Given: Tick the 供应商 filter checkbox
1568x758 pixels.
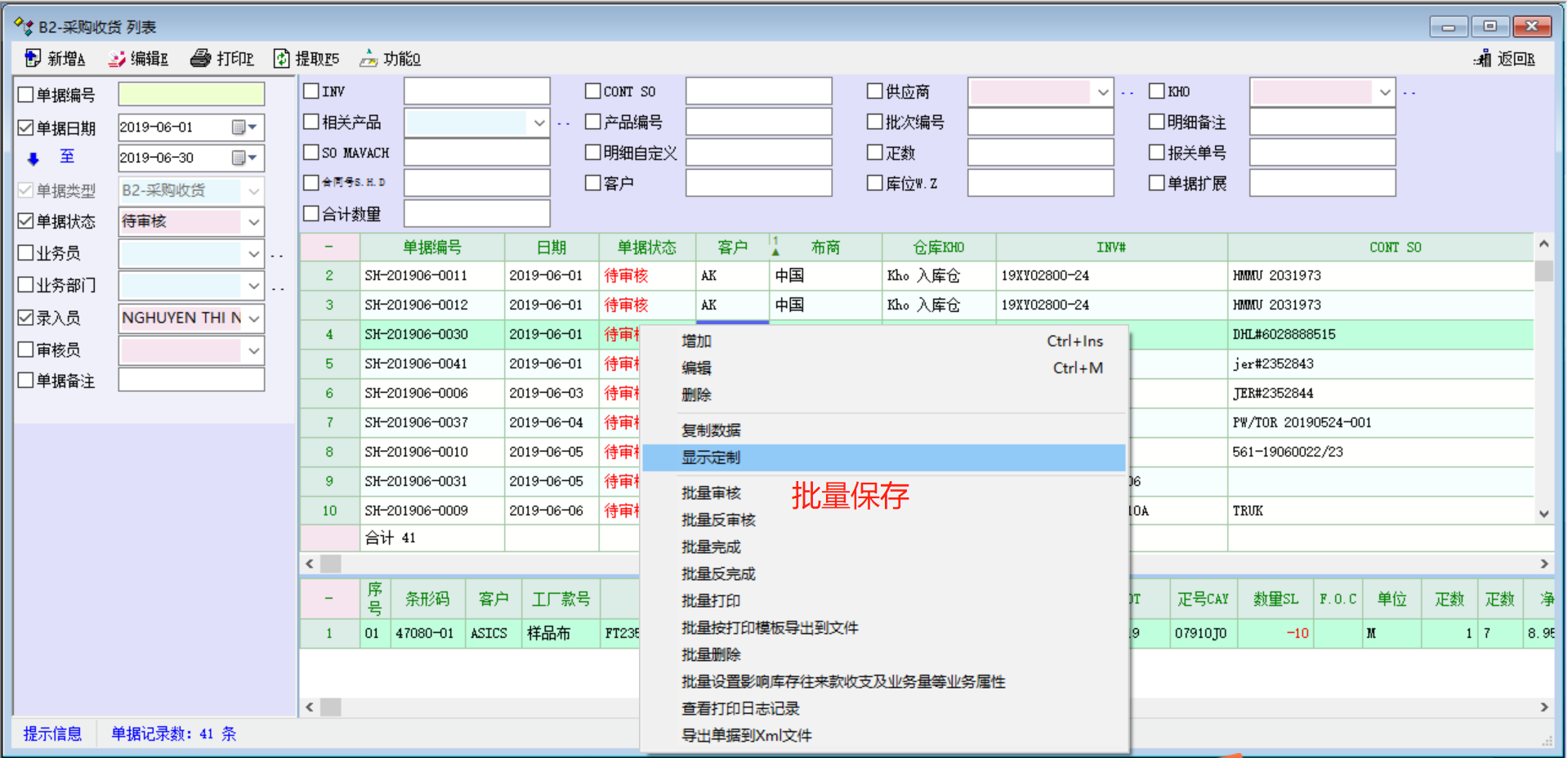Looking at the screenshot, I should point(875,91).
